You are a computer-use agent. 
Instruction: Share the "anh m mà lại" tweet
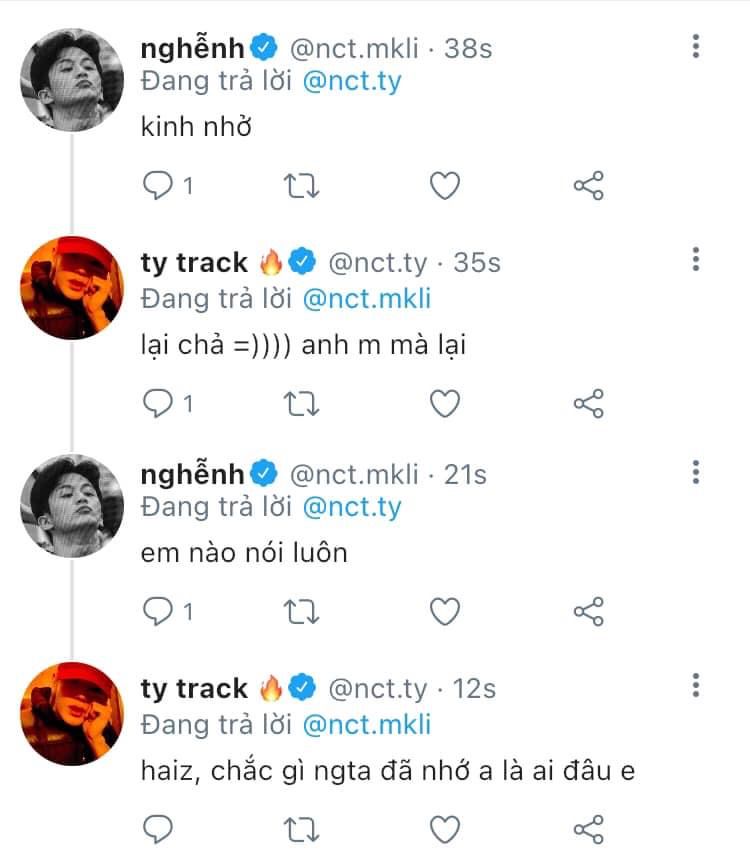(x=588, y=403)
